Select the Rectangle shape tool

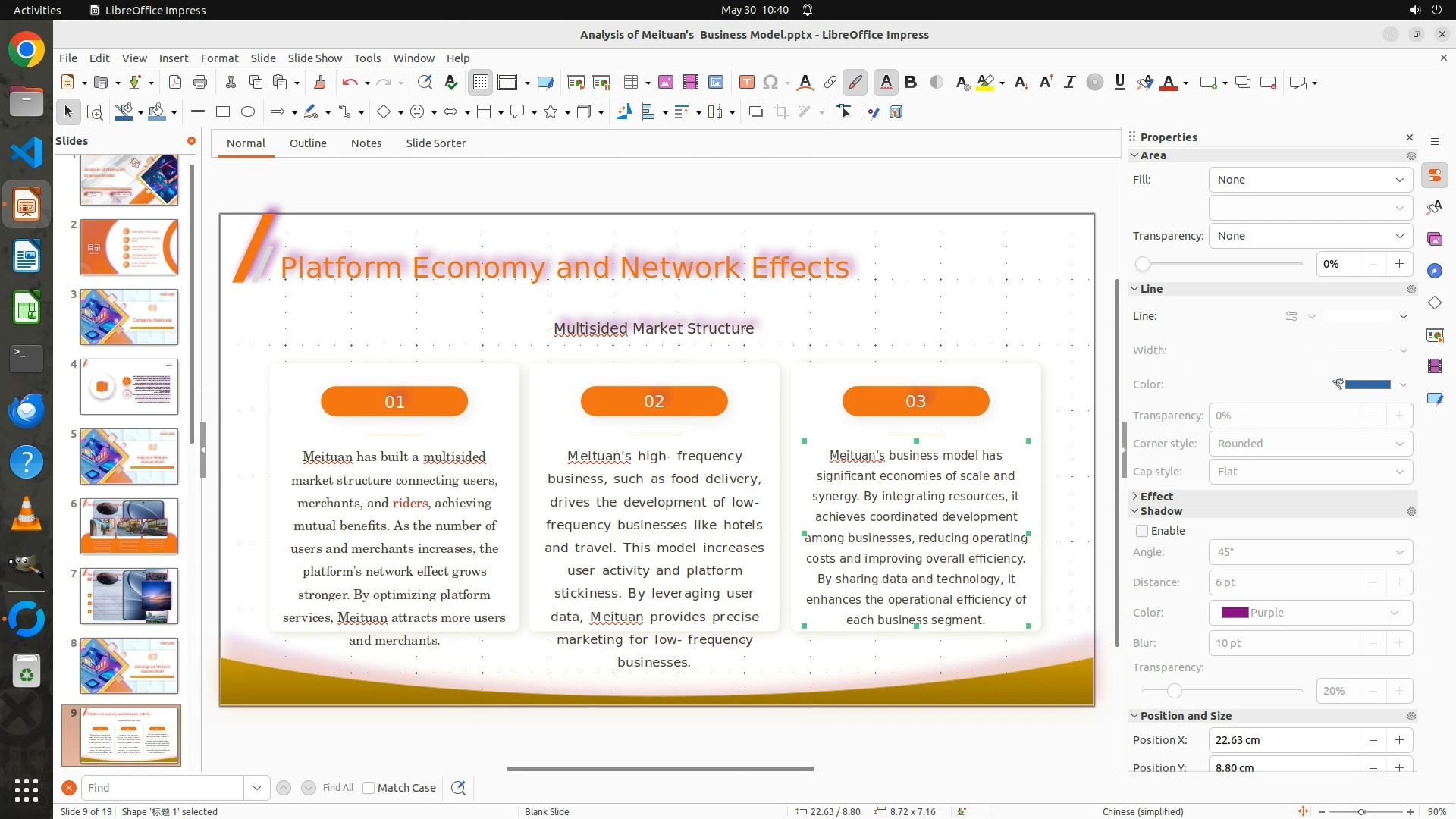coord(223,112)
